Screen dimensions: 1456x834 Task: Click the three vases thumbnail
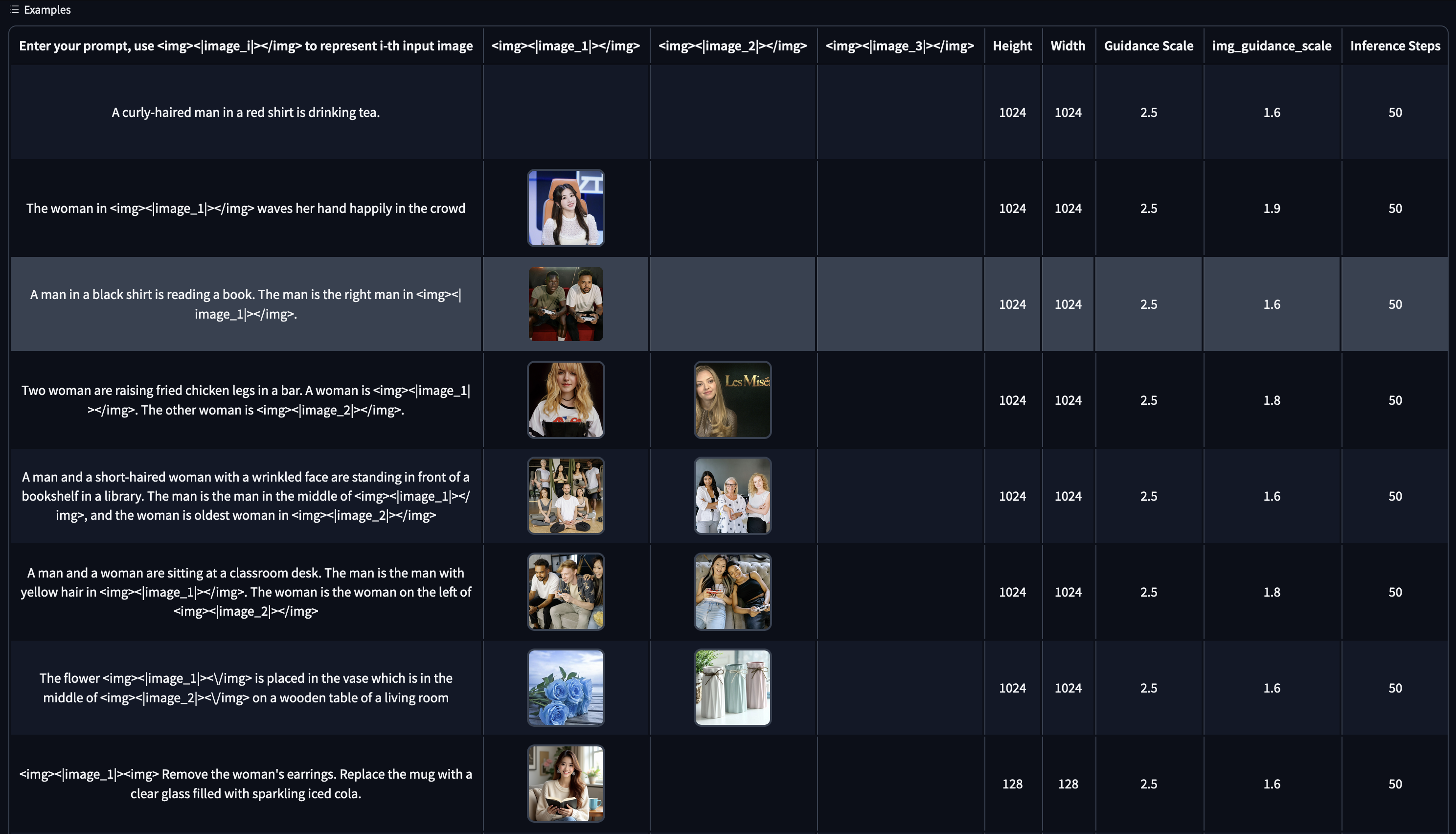point(732,687)
